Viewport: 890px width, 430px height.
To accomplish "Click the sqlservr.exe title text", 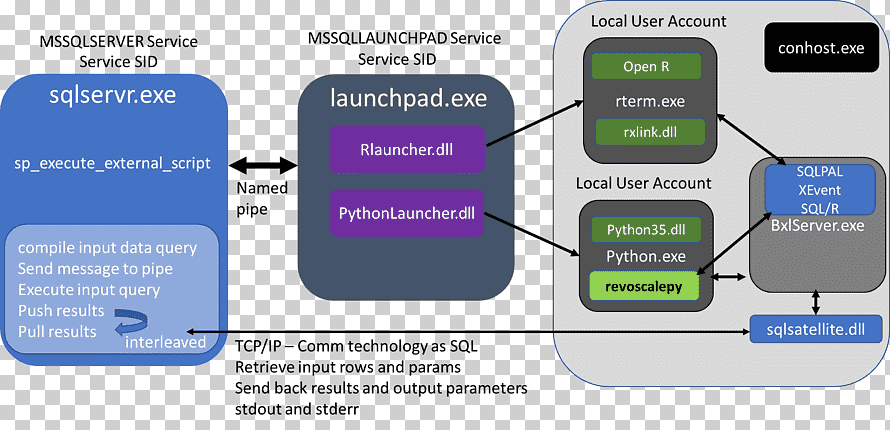I will [x=113, y=96].
